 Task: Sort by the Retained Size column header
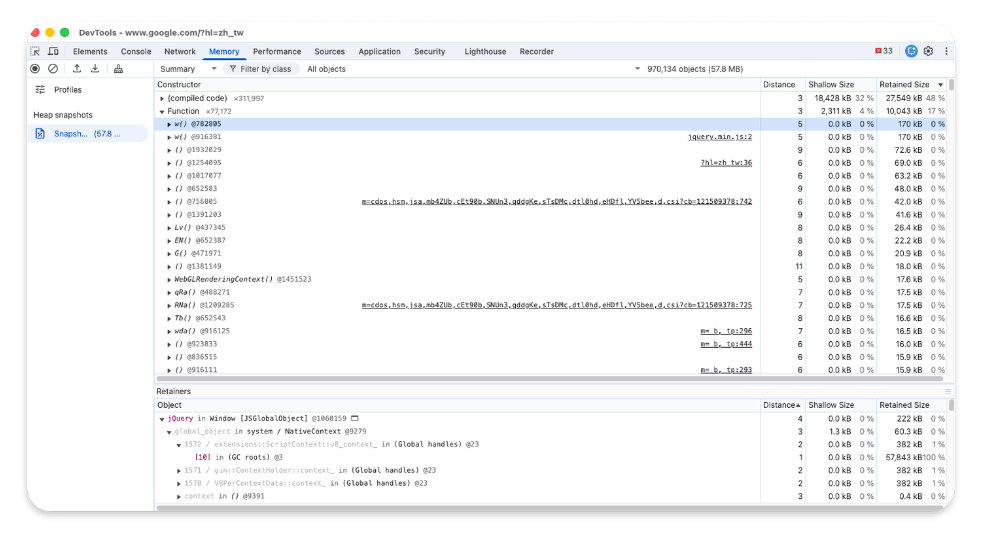911,84
